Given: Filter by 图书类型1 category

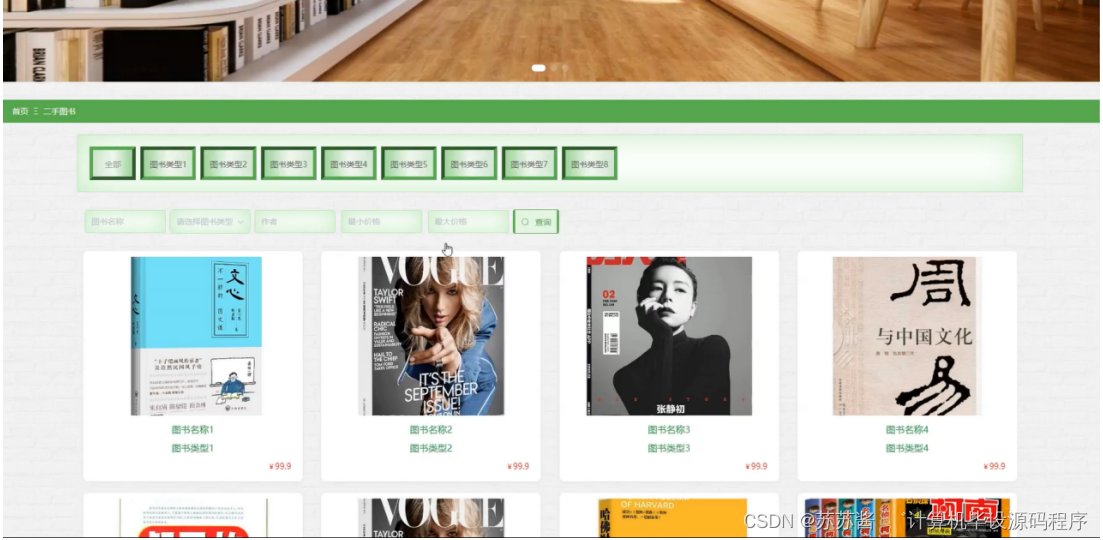Looking at the screenshot, I should 168,163.
